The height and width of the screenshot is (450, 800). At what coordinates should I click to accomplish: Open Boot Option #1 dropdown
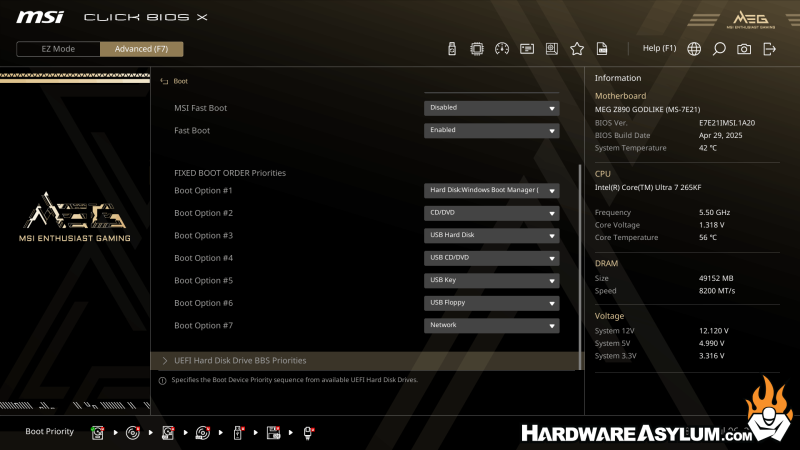491,190
